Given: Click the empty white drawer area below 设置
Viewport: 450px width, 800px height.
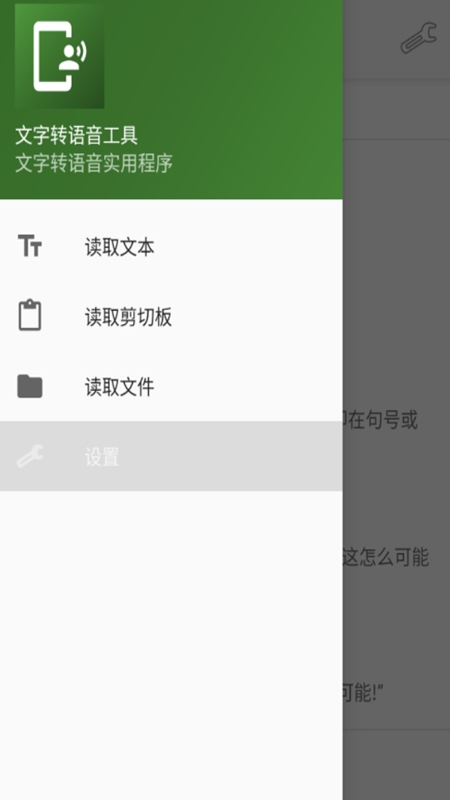Looking at the screenshot, I should (171, 645).
